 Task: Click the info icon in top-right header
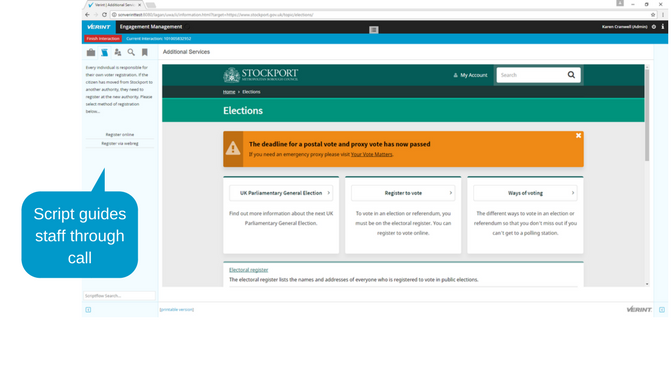pyautogui.click(x=663, y=27)
